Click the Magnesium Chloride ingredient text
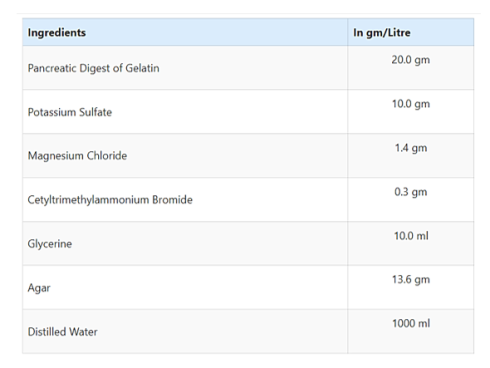Viewport: 490px width, 368px height. 77,156
